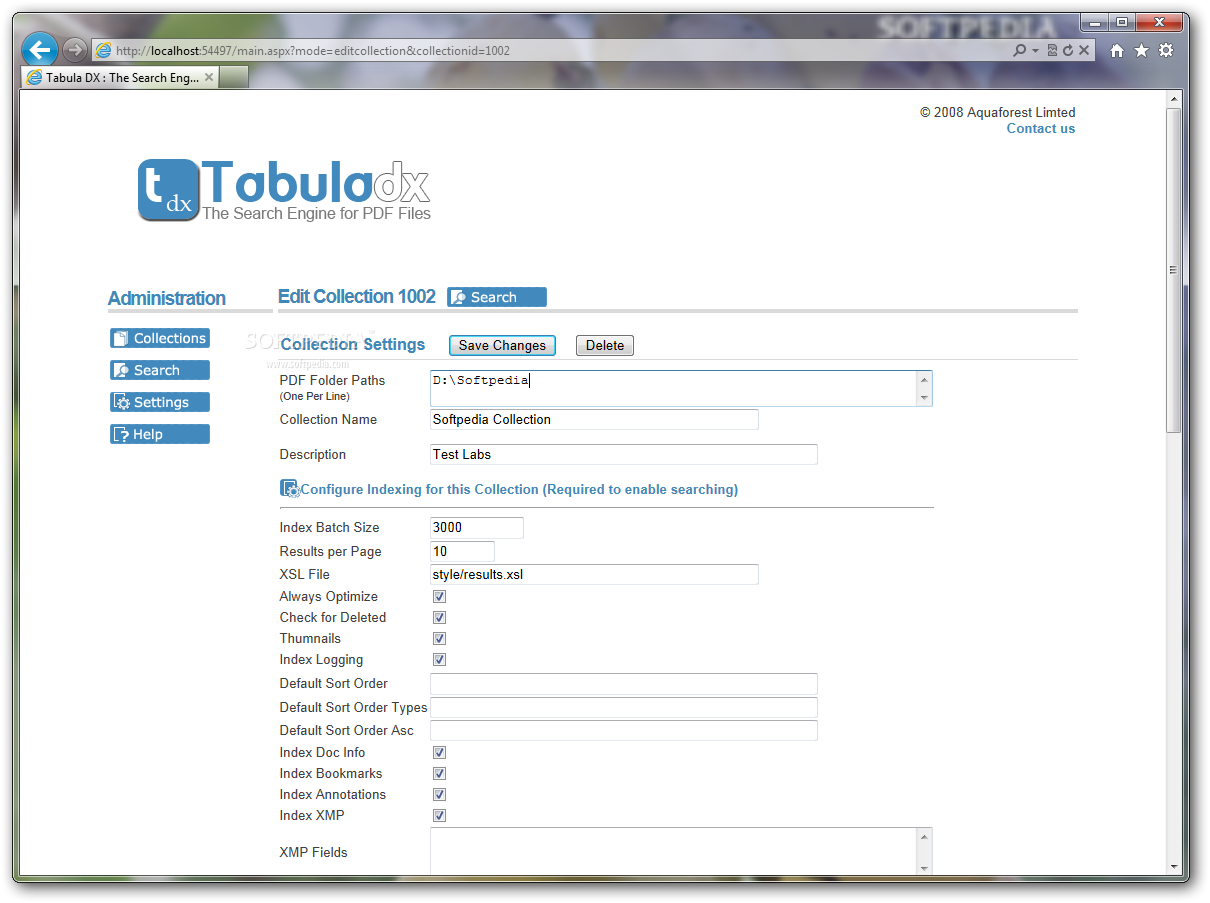
Task: Toggle the Index Logging checkbox
Action: point(439,659)
